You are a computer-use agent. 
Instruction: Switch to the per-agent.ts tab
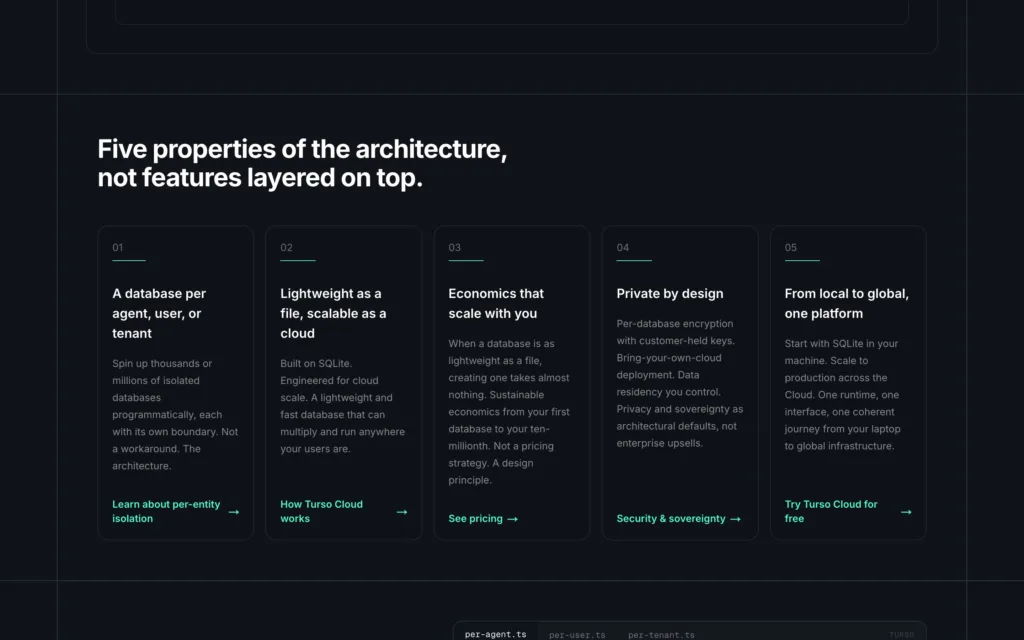point(496,634)
